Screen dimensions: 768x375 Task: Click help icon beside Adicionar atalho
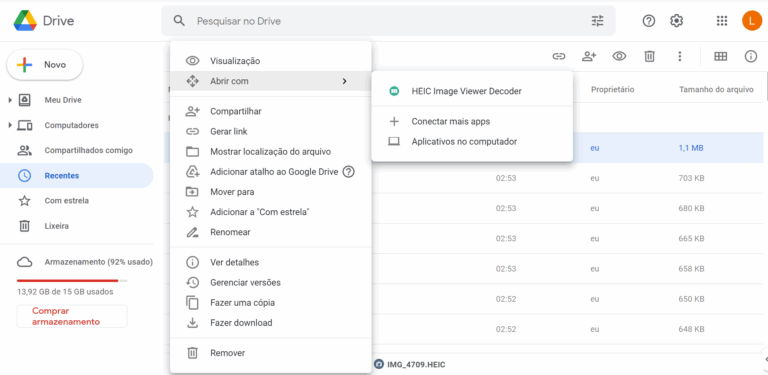tap(348, 172)
